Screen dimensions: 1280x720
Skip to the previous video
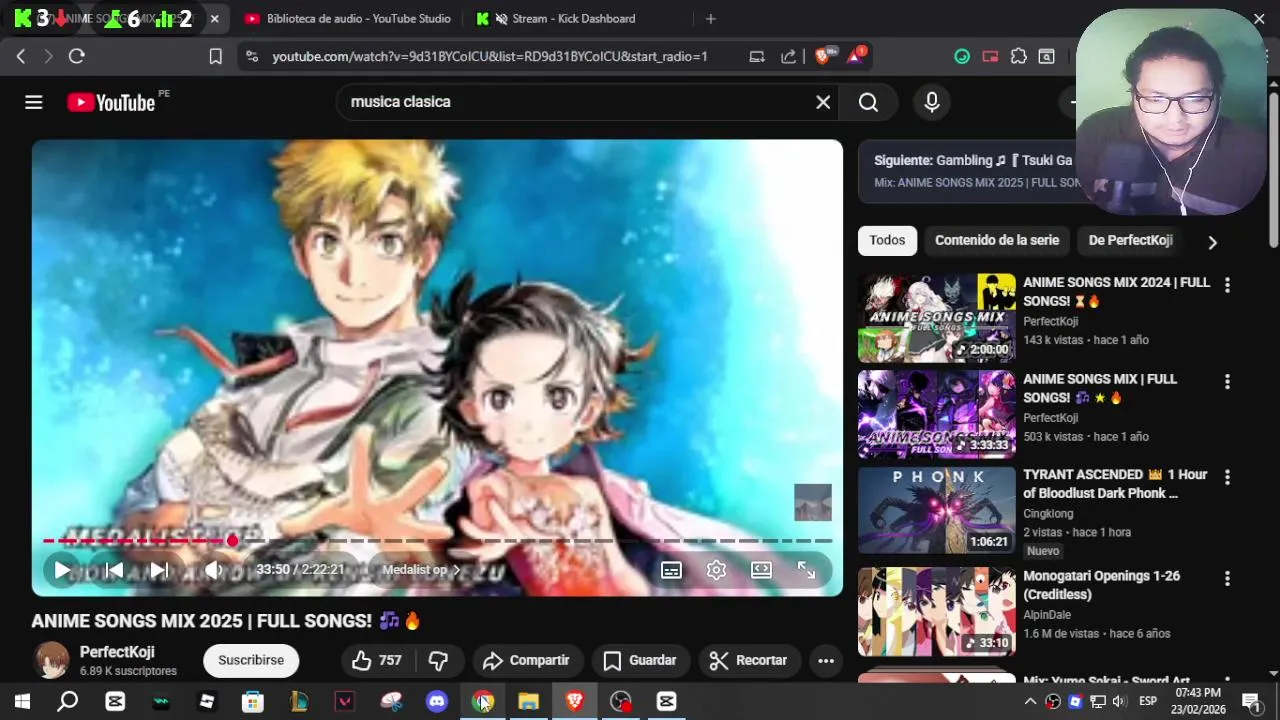coord(114,570)
